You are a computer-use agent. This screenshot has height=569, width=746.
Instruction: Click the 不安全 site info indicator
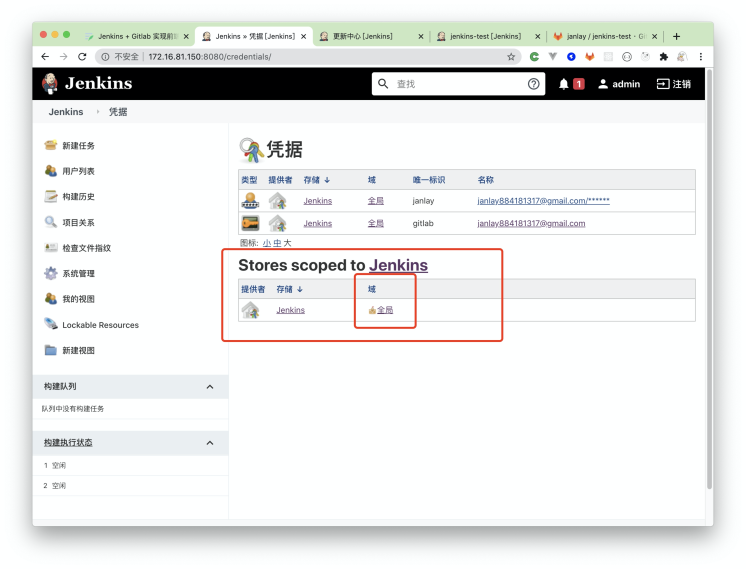click(119, 57)
